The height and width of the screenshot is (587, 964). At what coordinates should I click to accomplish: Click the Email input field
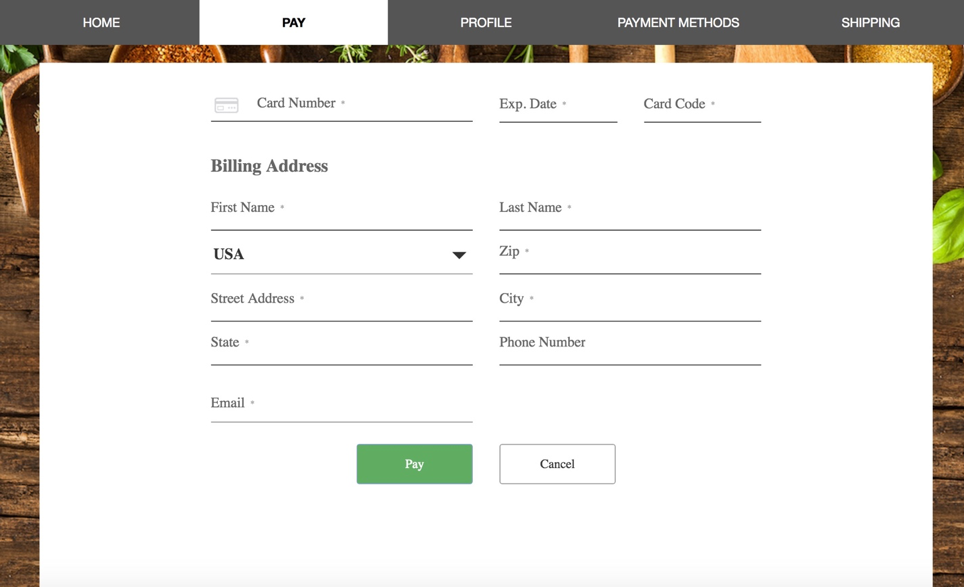[340, 404]
